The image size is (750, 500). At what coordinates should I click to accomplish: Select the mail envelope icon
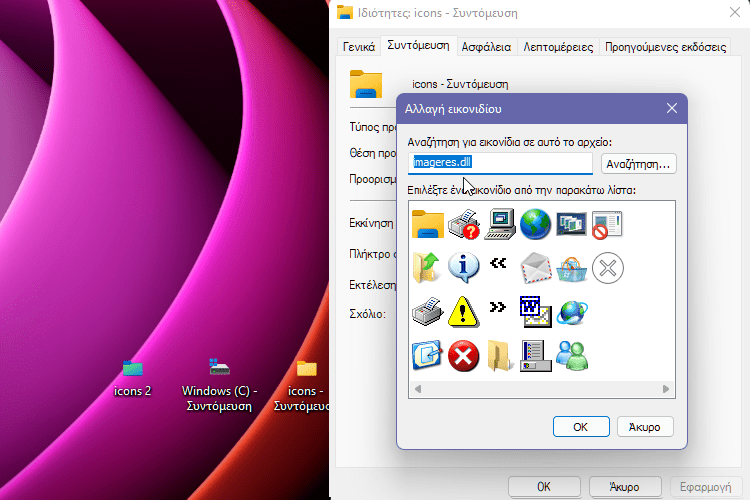[x=535, y=268]
